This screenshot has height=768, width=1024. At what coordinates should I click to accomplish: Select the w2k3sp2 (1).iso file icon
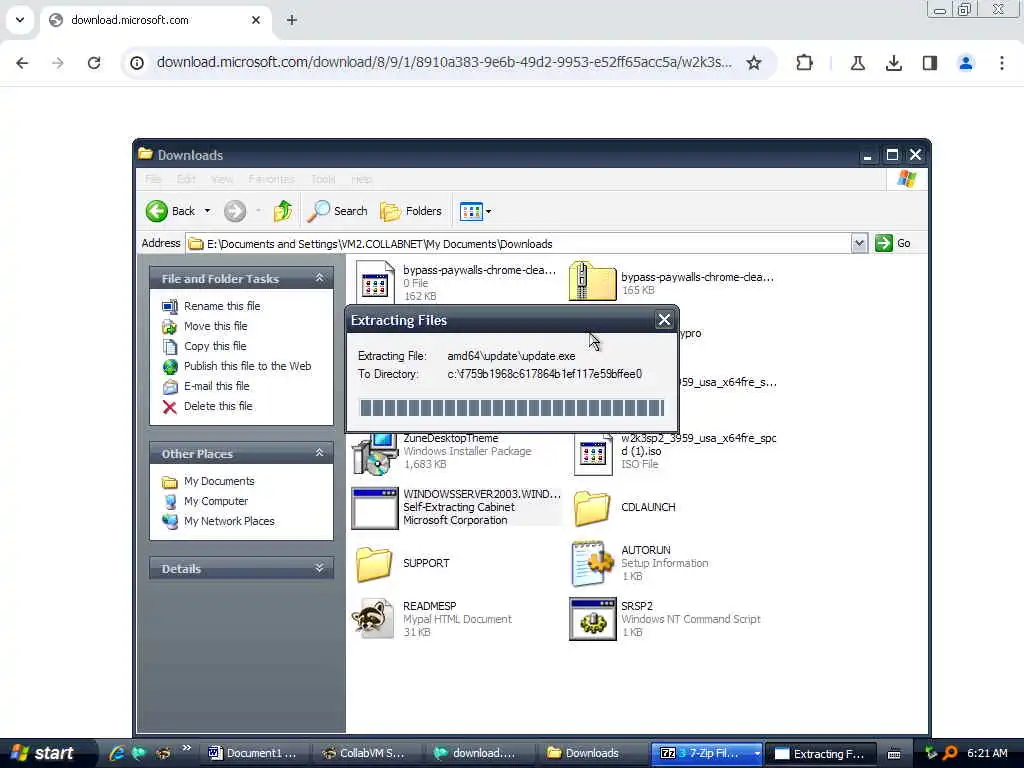pyautogui.click(x=593, y=453)
